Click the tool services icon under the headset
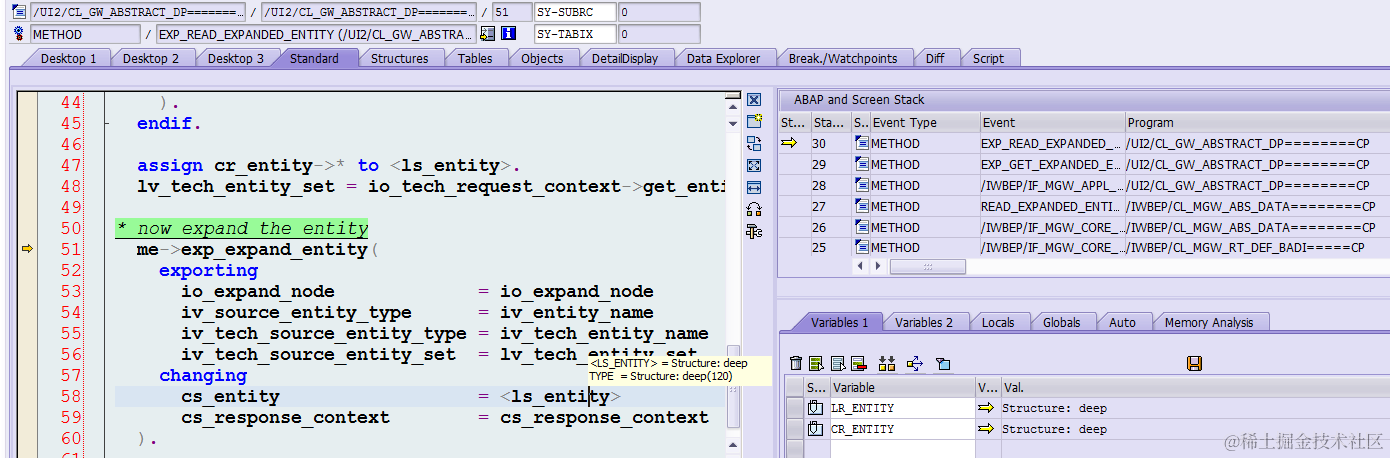Viewport: 1390px width, 458px height. click(x=754, y=231)
